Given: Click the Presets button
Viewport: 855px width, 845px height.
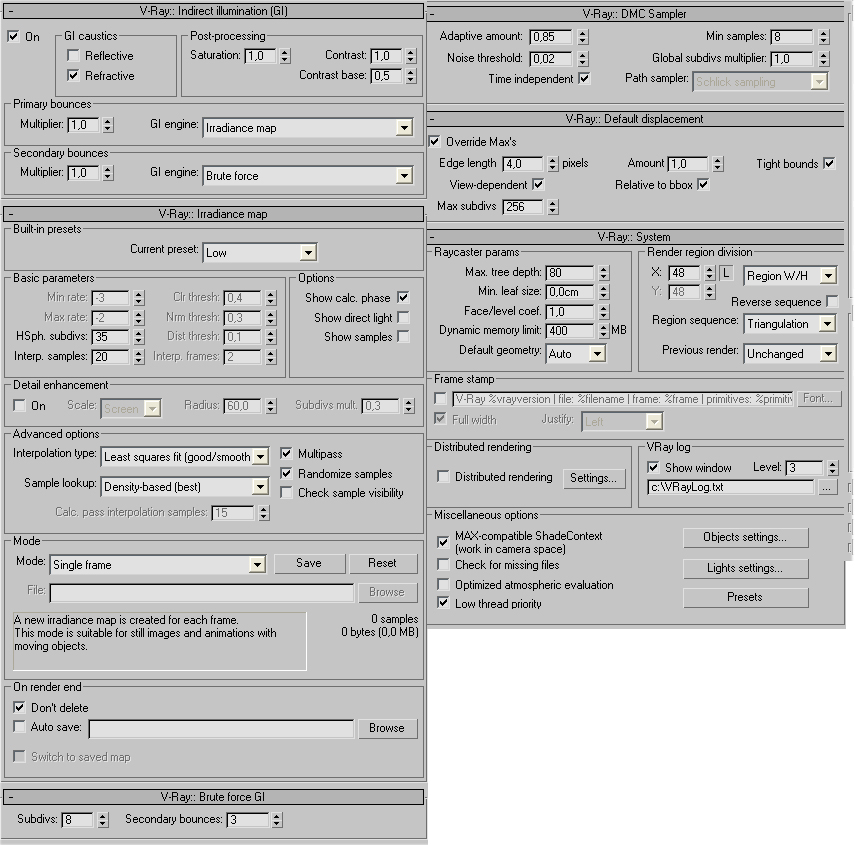Looking at the screenshot, I should pyautogui.click(x=745, y=597).
